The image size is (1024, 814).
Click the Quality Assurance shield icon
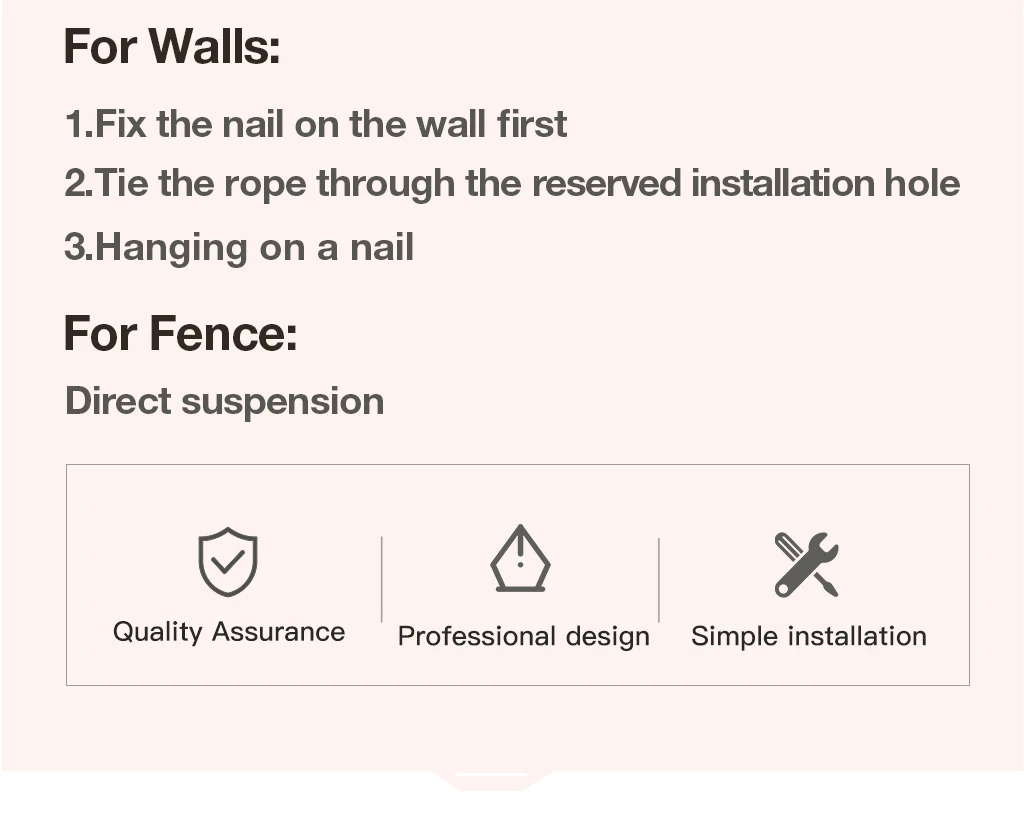tap(227, 561)
